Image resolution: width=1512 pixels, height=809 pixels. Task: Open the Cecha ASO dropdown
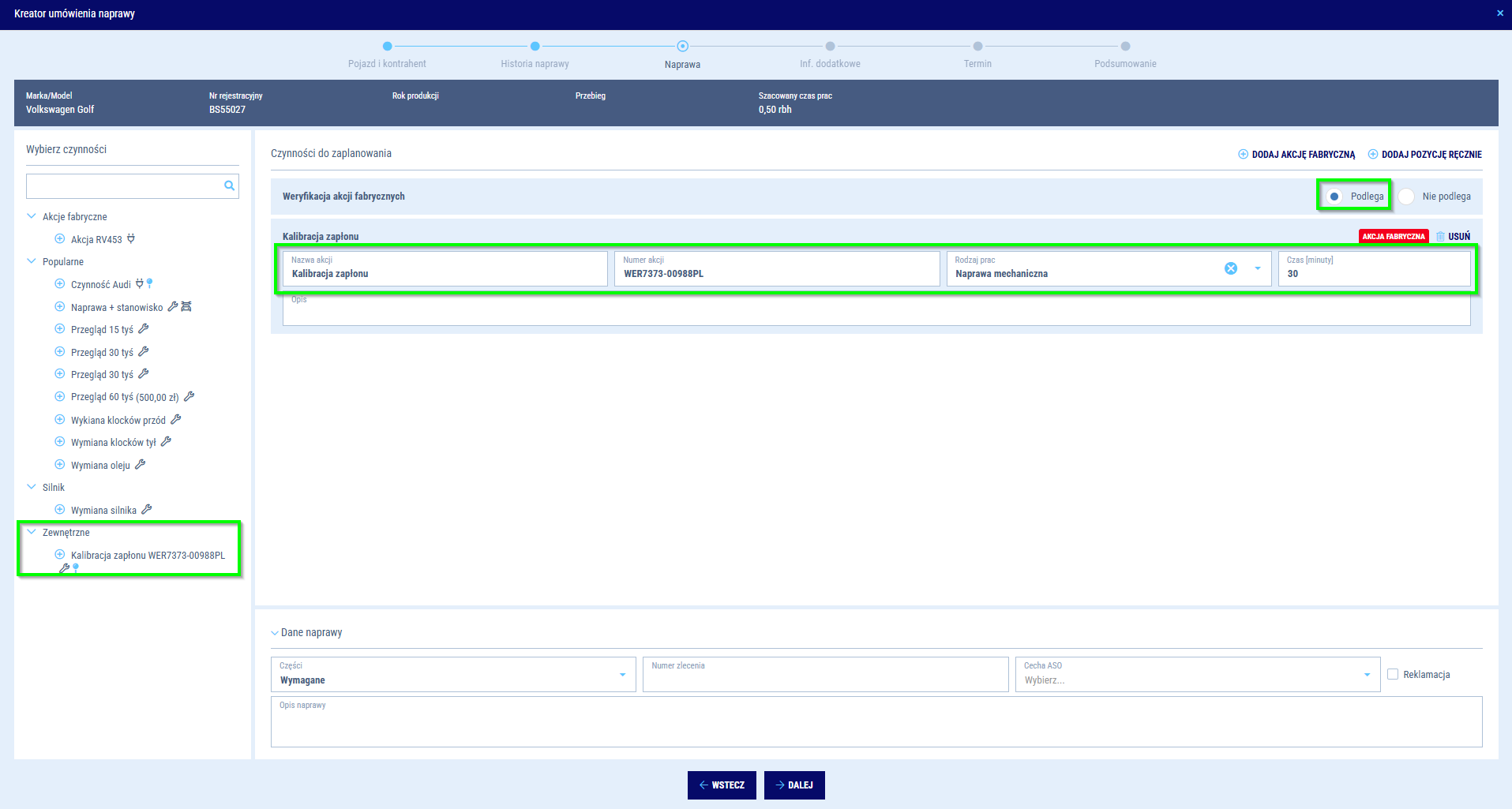tap(1367, 675)
